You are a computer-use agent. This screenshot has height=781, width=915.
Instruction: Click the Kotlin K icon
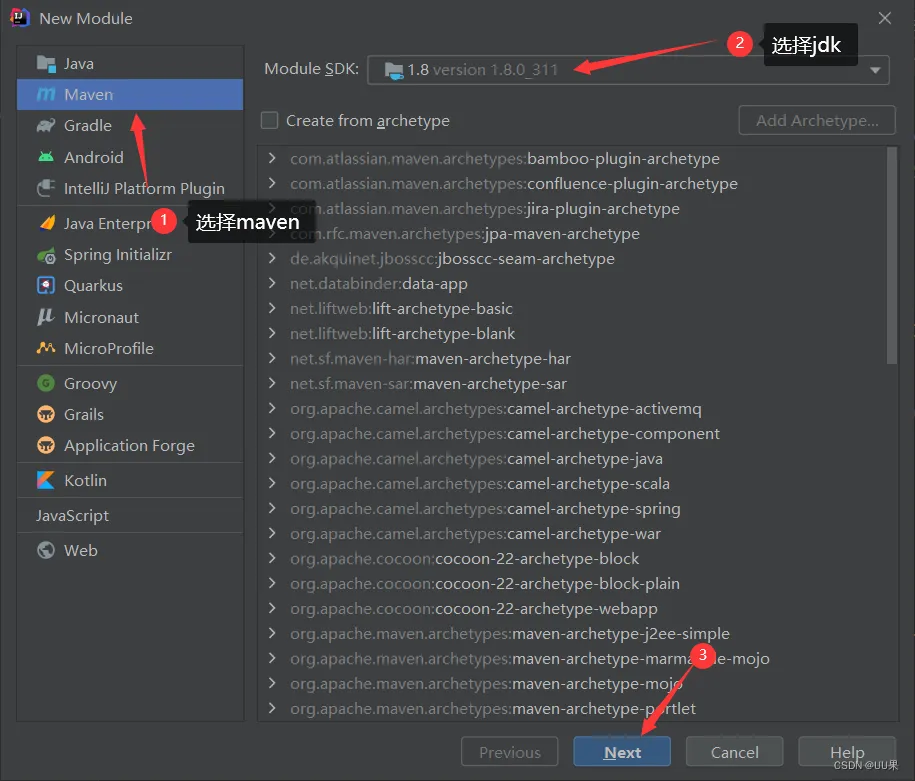coord(46,480)
